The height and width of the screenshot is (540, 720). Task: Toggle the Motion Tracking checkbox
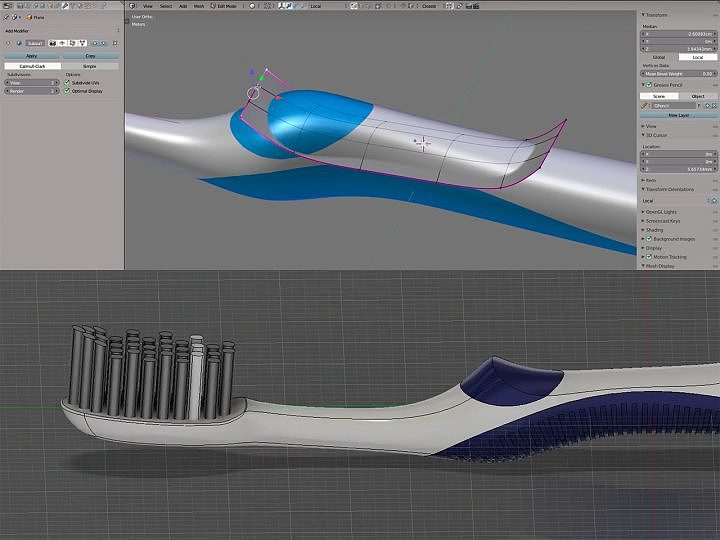pos(649,257)
